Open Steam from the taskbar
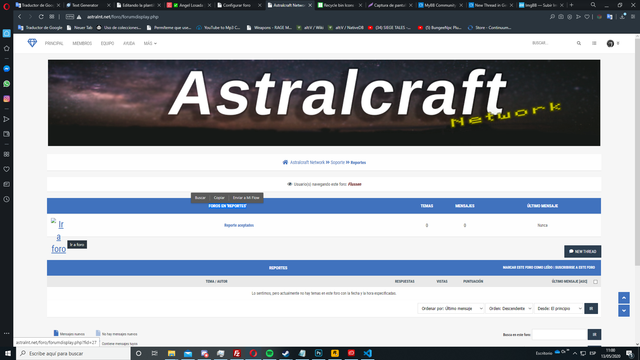640x360 pixels. [286, 353]
